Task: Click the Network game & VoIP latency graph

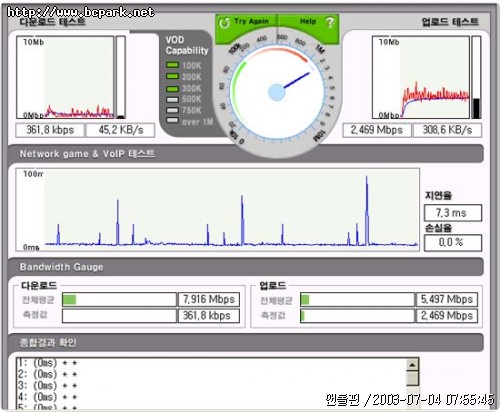Action: [x=217, y=210]
